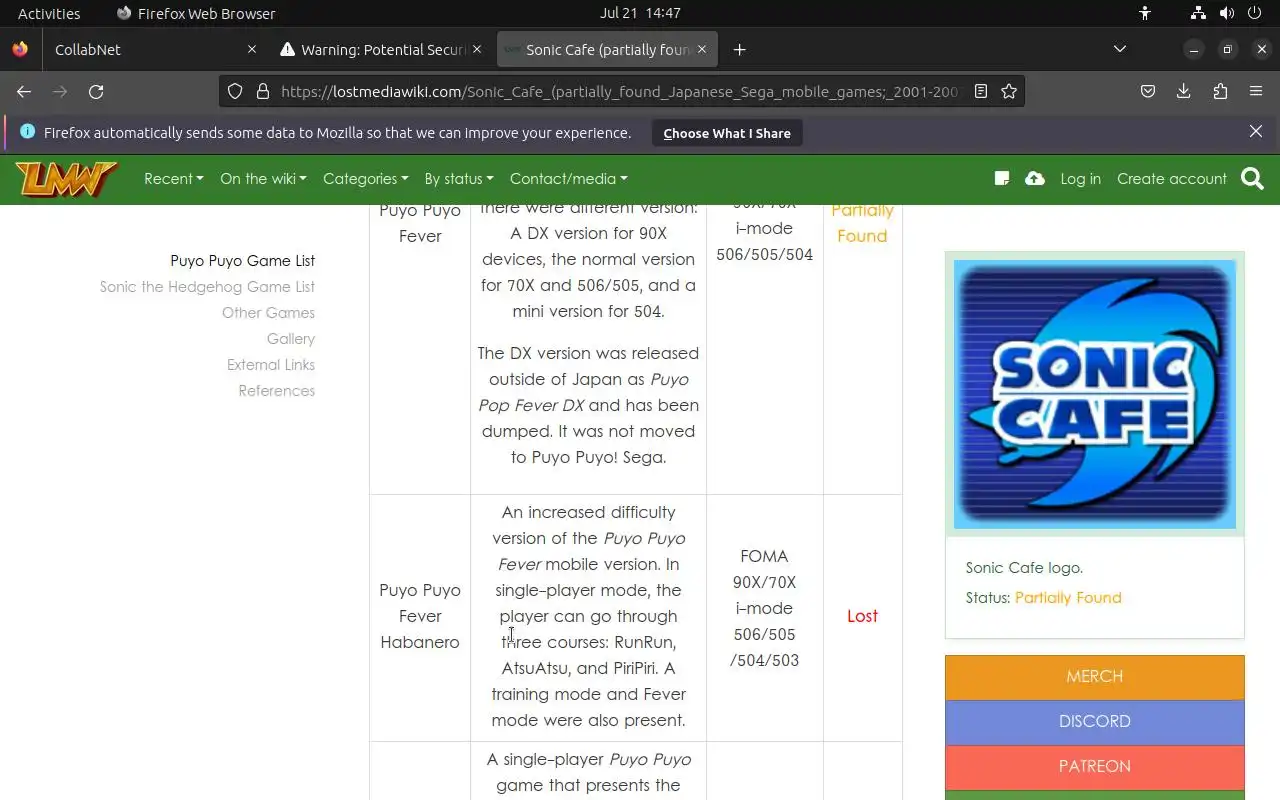The image size is (1280, 800).
Task: Bookmark this page with star icon
Action: click(x=1009, y=91)
